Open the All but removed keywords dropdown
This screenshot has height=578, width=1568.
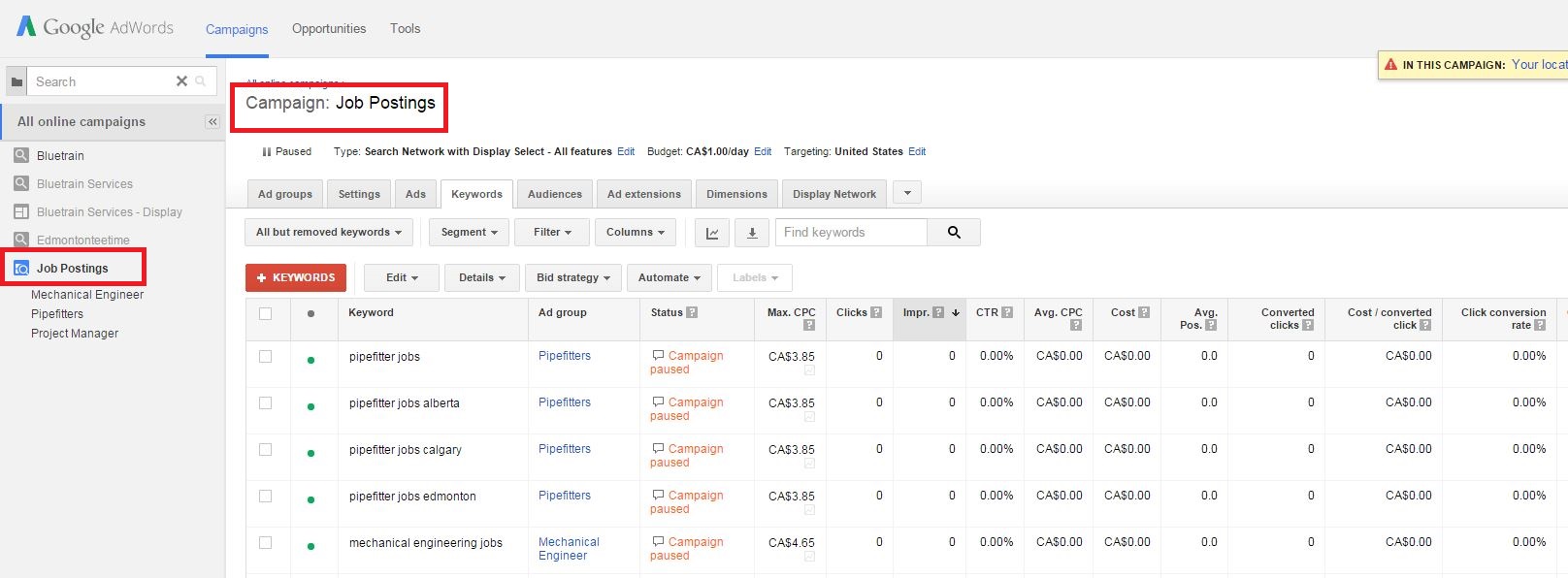click(x=329, y=233)
